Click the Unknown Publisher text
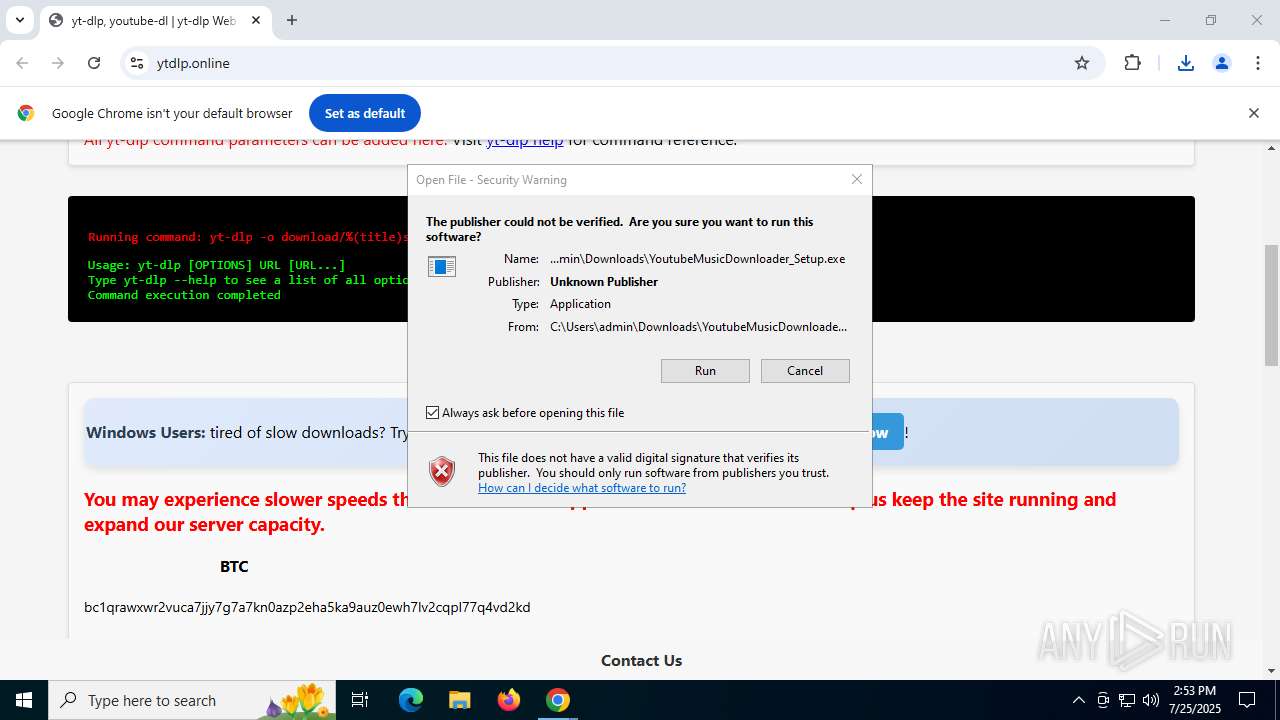Viewport: 1280px width, 720px height. click(604, 282)
